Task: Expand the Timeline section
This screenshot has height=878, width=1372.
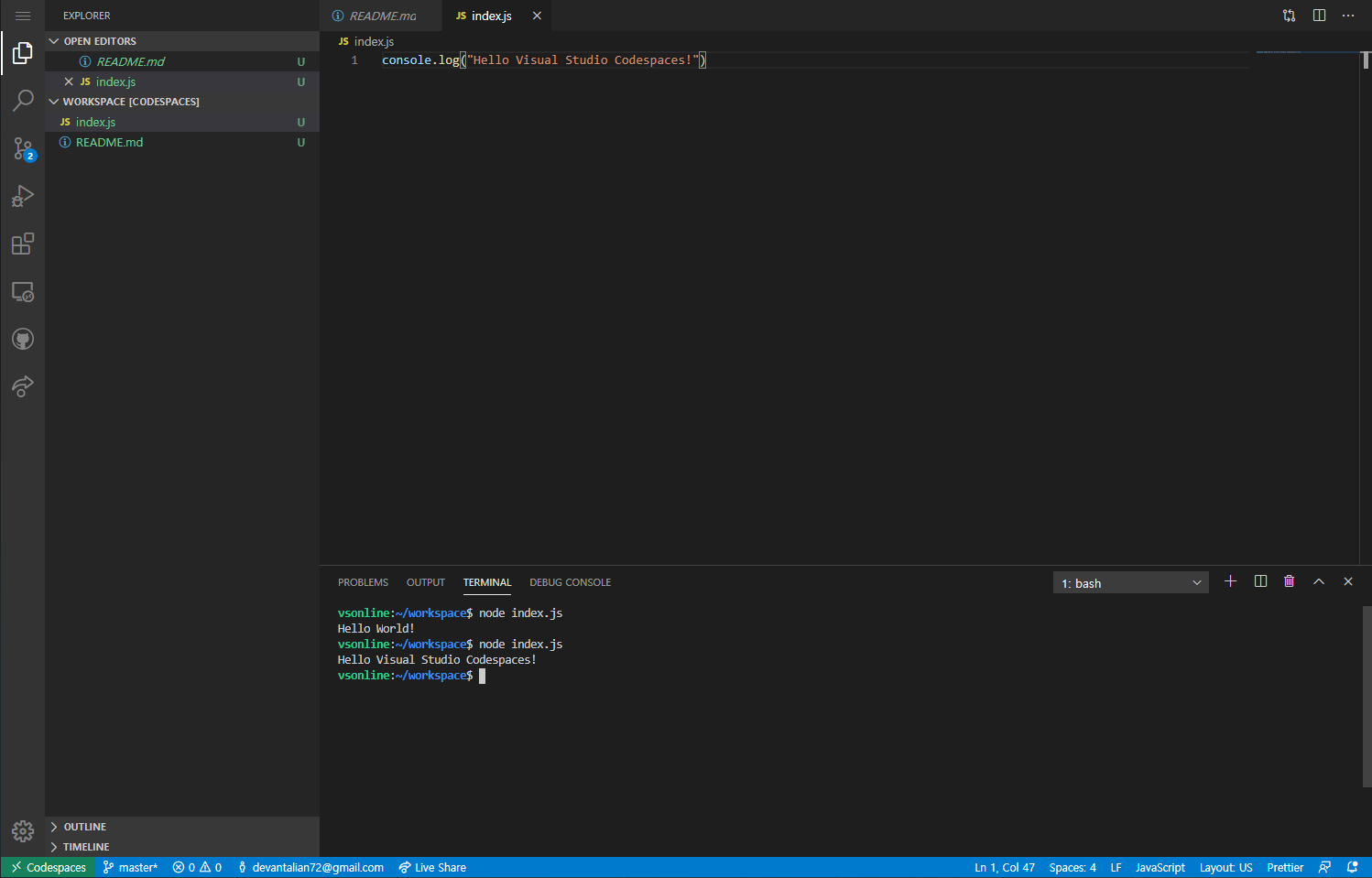Action: click(x=182, y=847)
